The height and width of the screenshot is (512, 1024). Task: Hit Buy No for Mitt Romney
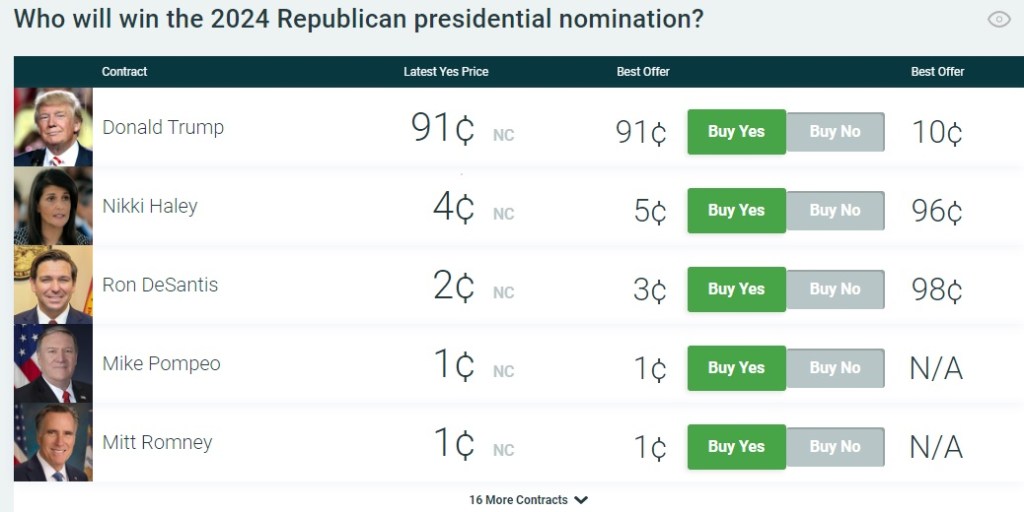[835, 447]
